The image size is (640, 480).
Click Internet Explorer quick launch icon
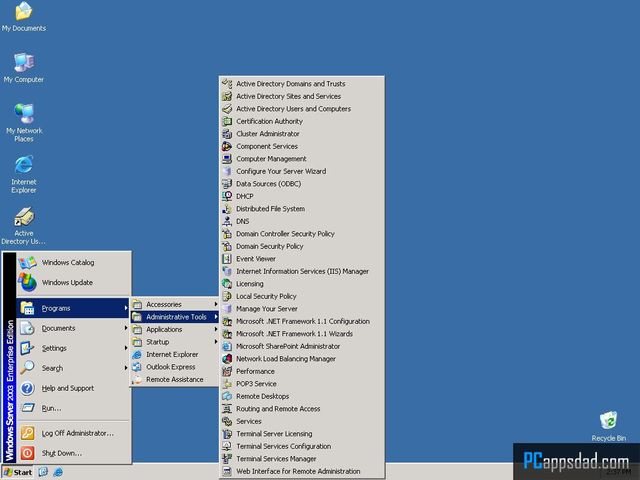click(58, 472)
